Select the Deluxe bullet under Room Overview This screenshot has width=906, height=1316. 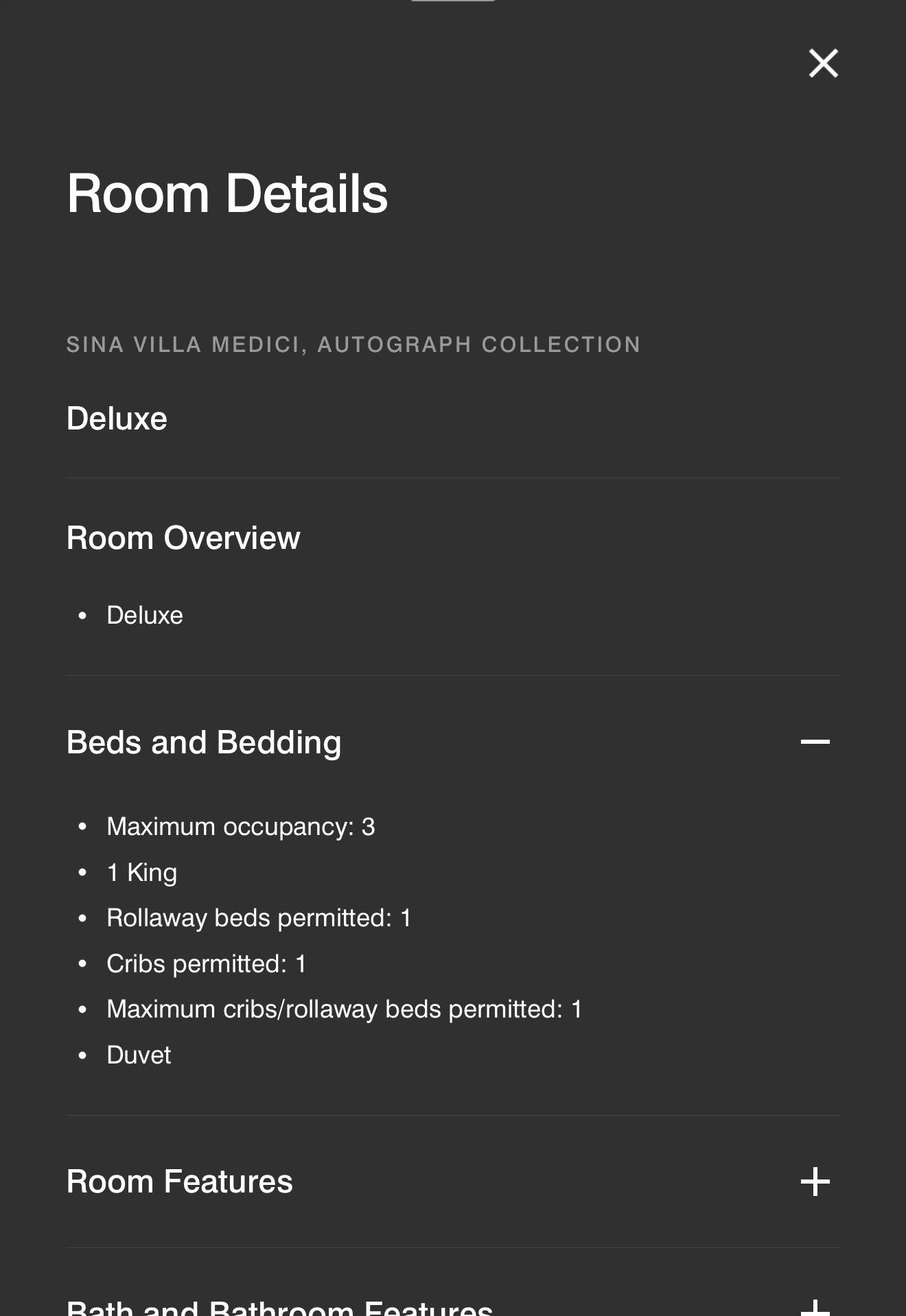(145, 615)
